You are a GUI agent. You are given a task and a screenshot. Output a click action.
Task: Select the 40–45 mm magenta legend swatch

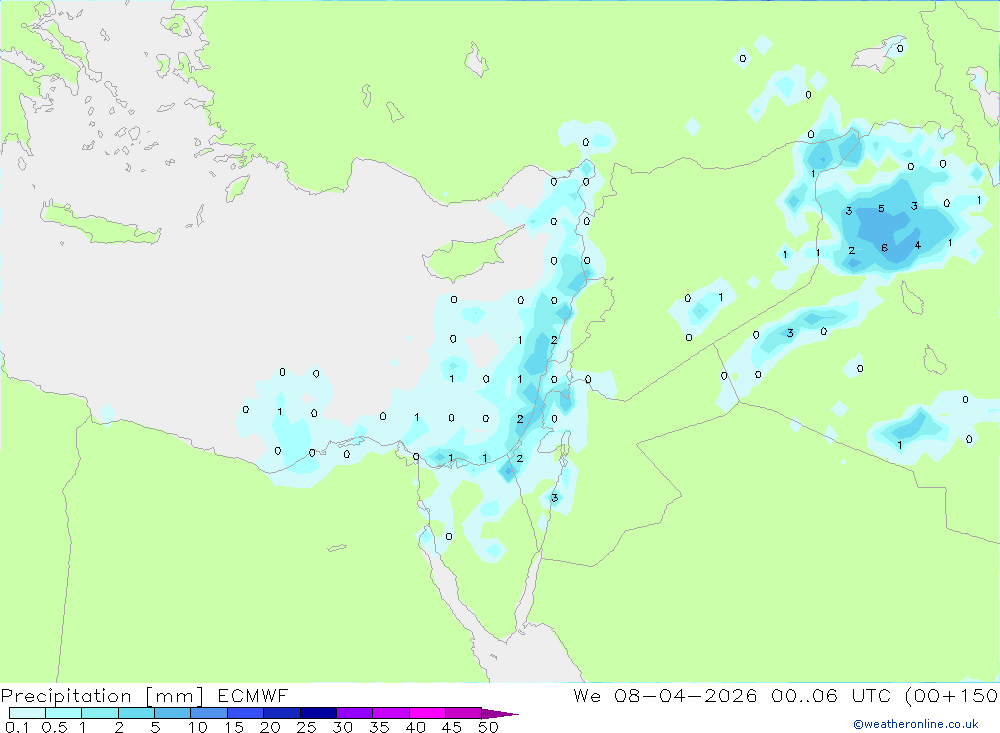pyautogui.click(x=427, y=713)
